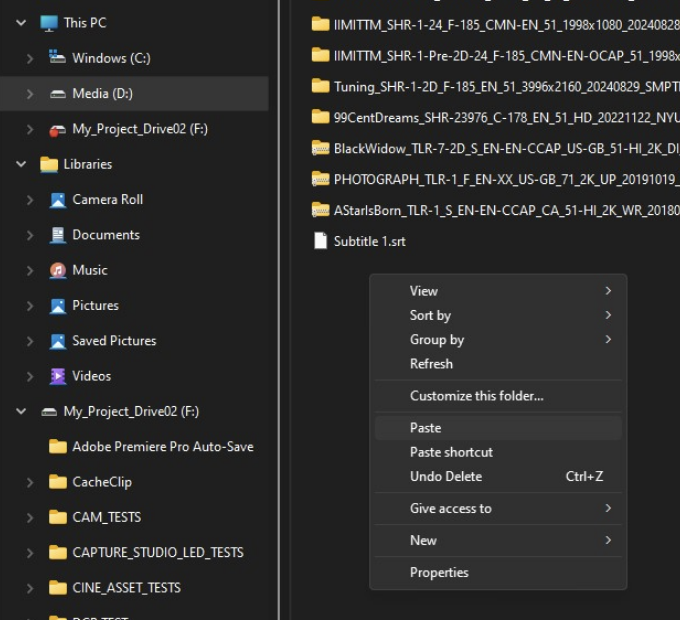The height and width of the screenshot is (620, 680).
Task: Select the CAPTURE_STUDIO_LED_TESTS label
Action: pyautogui.click(x=158, y=552)
